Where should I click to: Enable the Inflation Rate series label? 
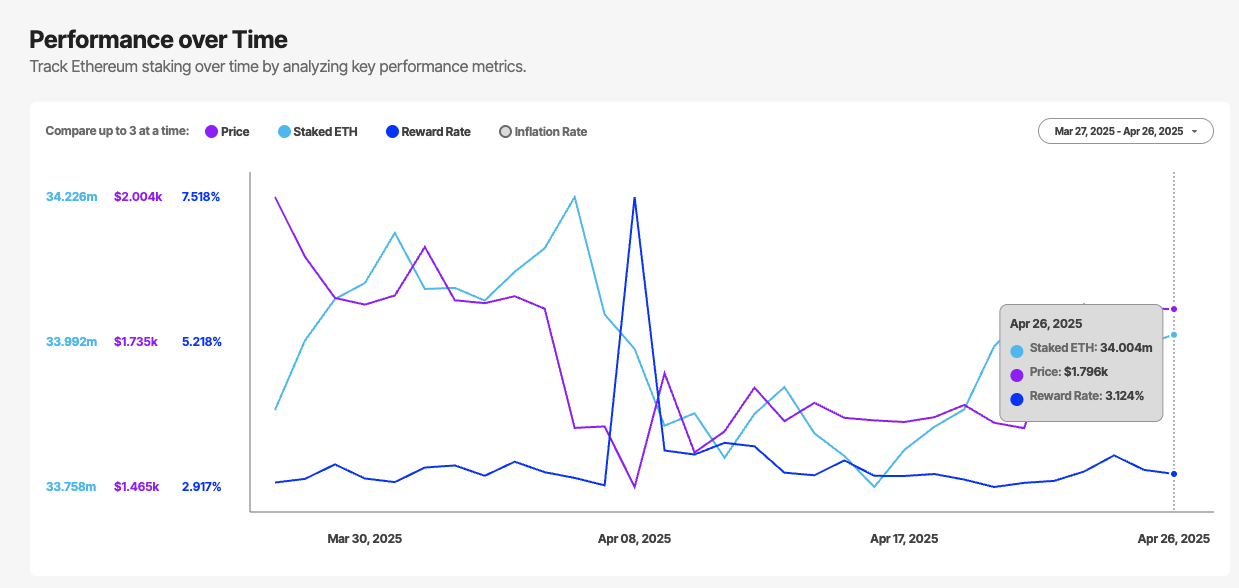[551, 132]
